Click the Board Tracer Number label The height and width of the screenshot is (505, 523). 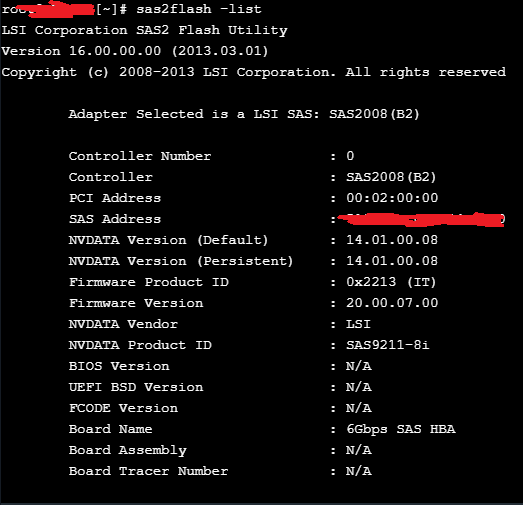tap(148, 471)
